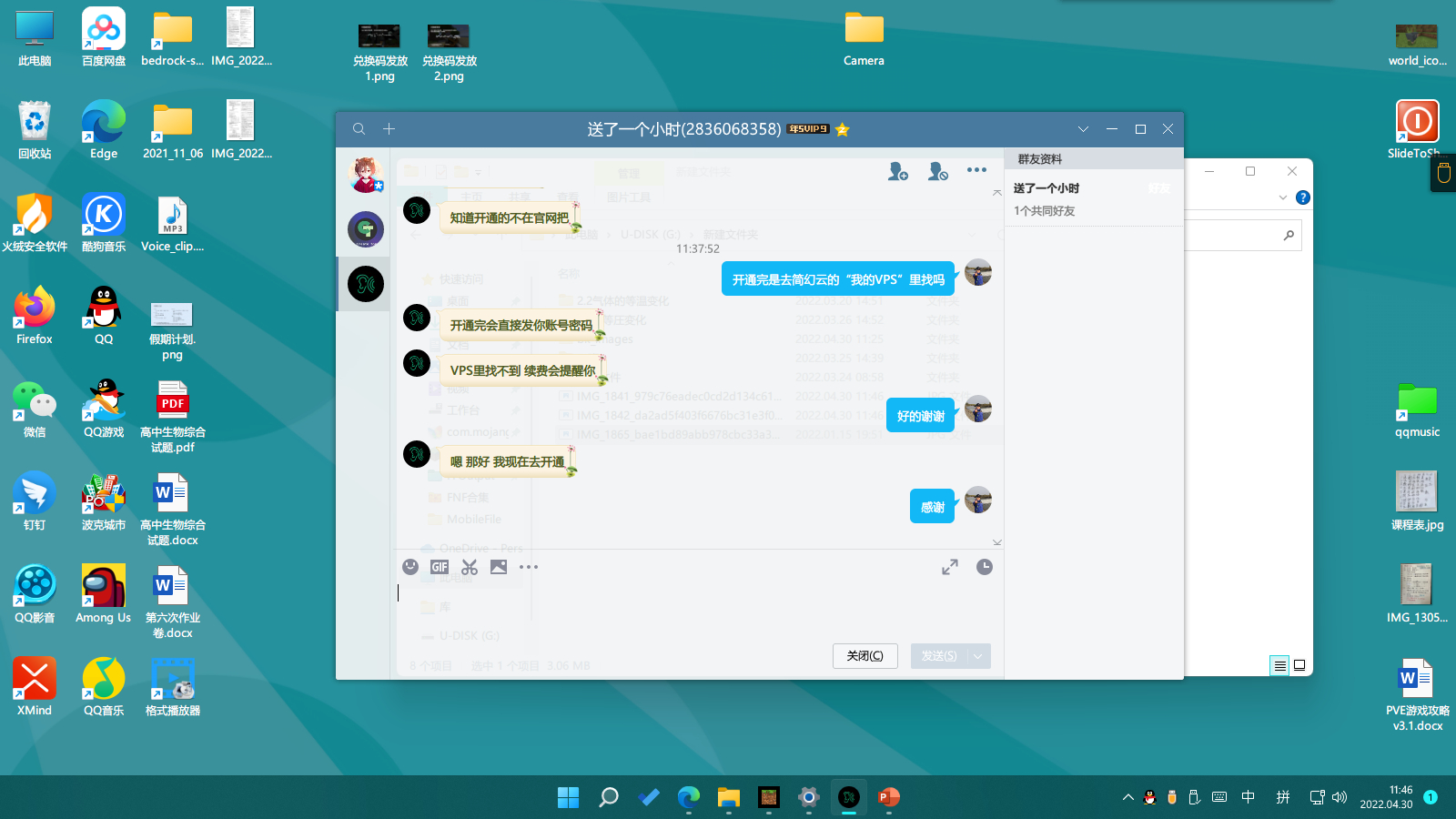This screenshot has height=819, width=1456.
Task: Open the emoji picker in QQ chat
Action: click(410, 567)
